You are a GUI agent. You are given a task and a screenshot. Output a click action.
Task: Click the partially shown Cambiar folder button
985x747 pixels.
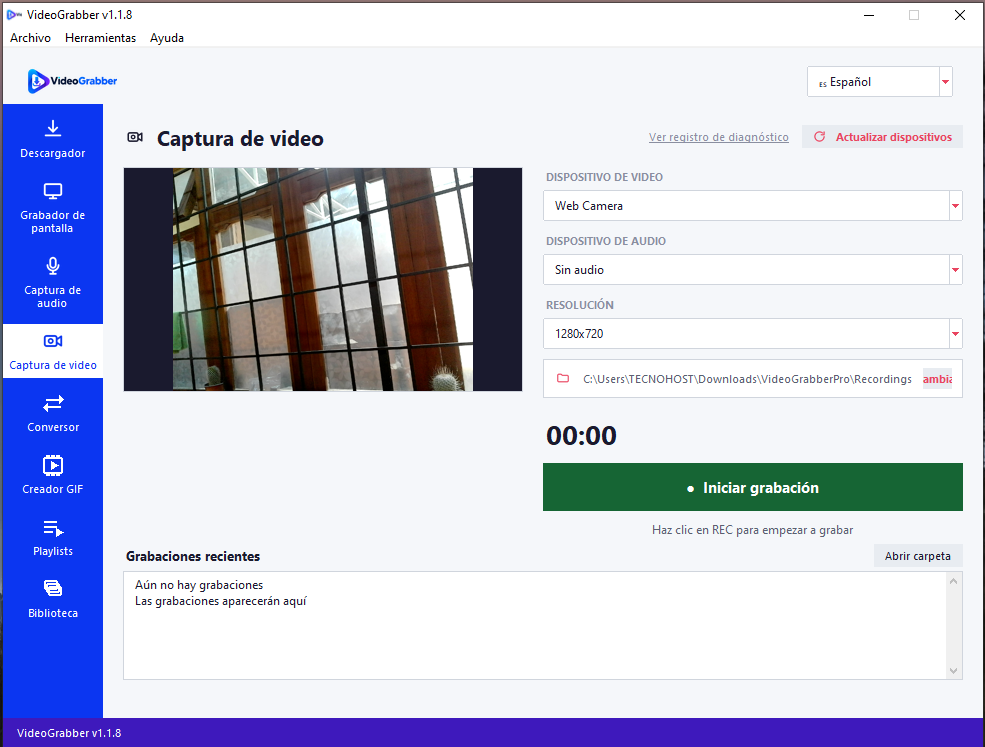coord(937,378)
